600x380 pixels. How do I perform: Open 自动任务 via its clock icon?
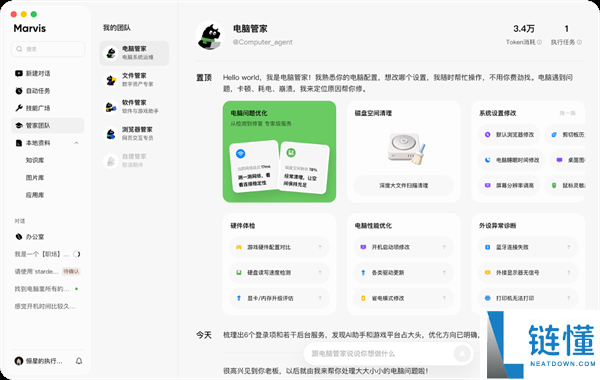pos(19,91)
